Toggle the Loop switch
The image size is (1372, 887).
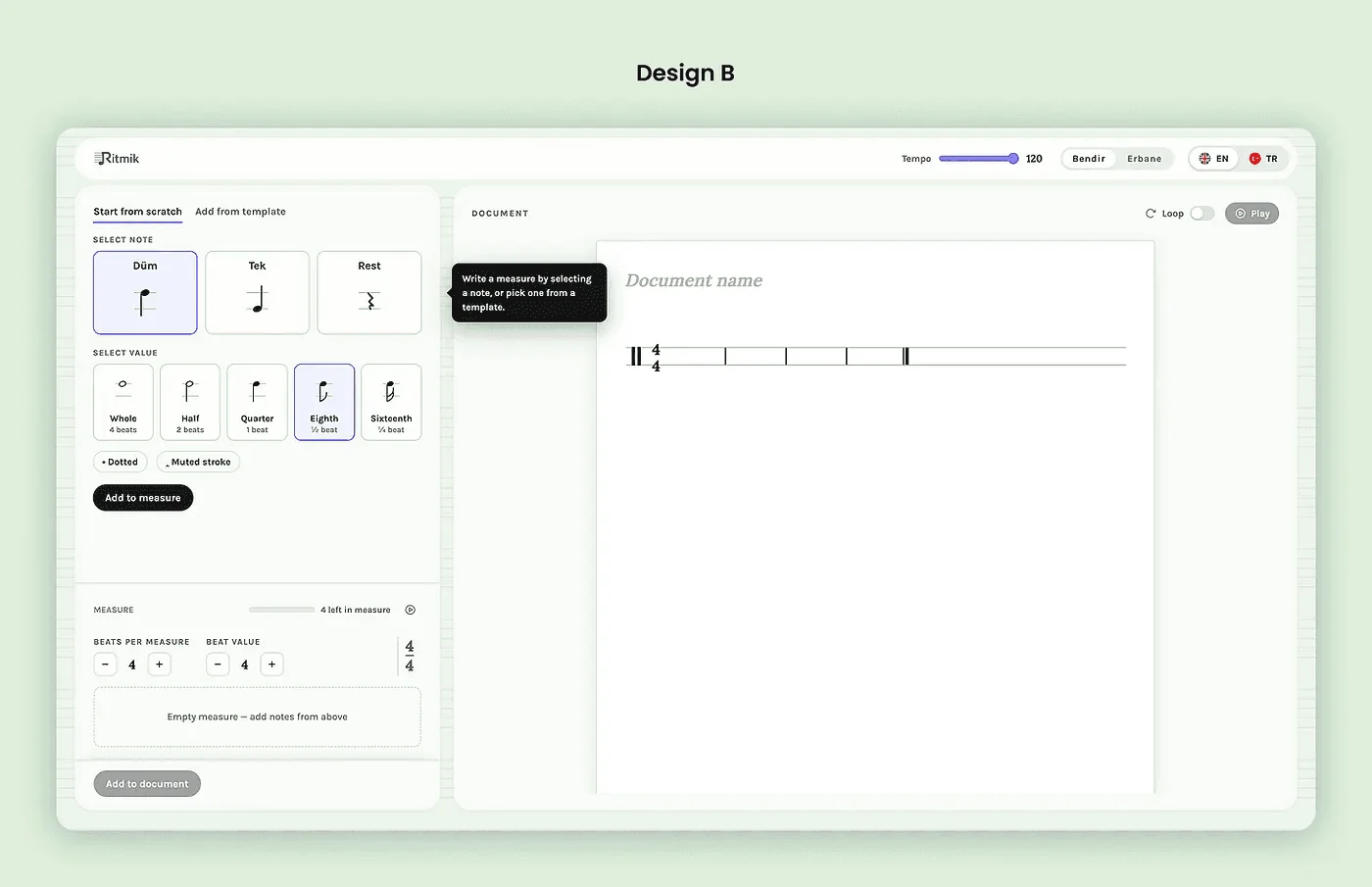coord(1202,213)
